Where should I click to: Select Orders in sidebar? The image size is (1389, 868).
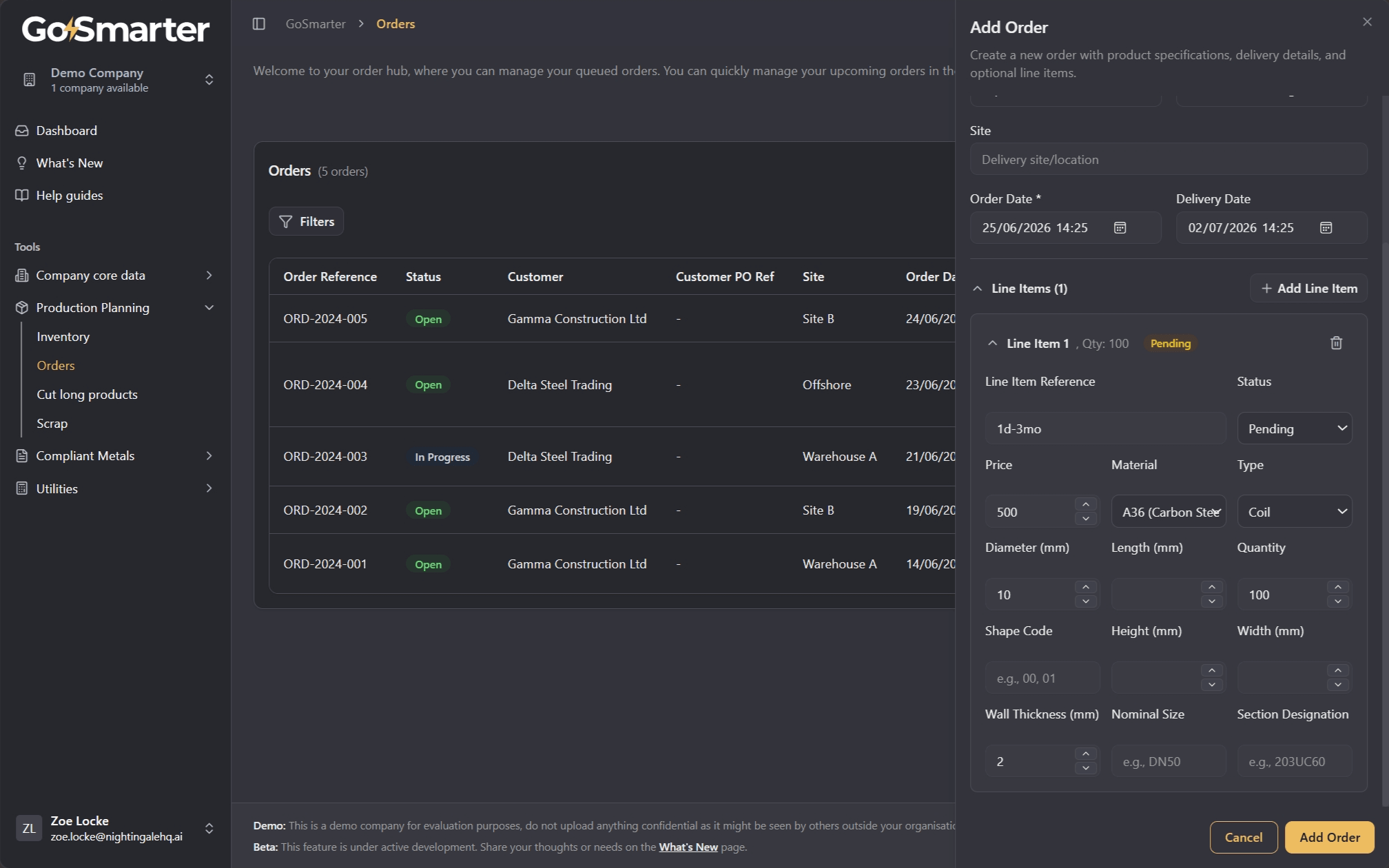pos(55,366)
